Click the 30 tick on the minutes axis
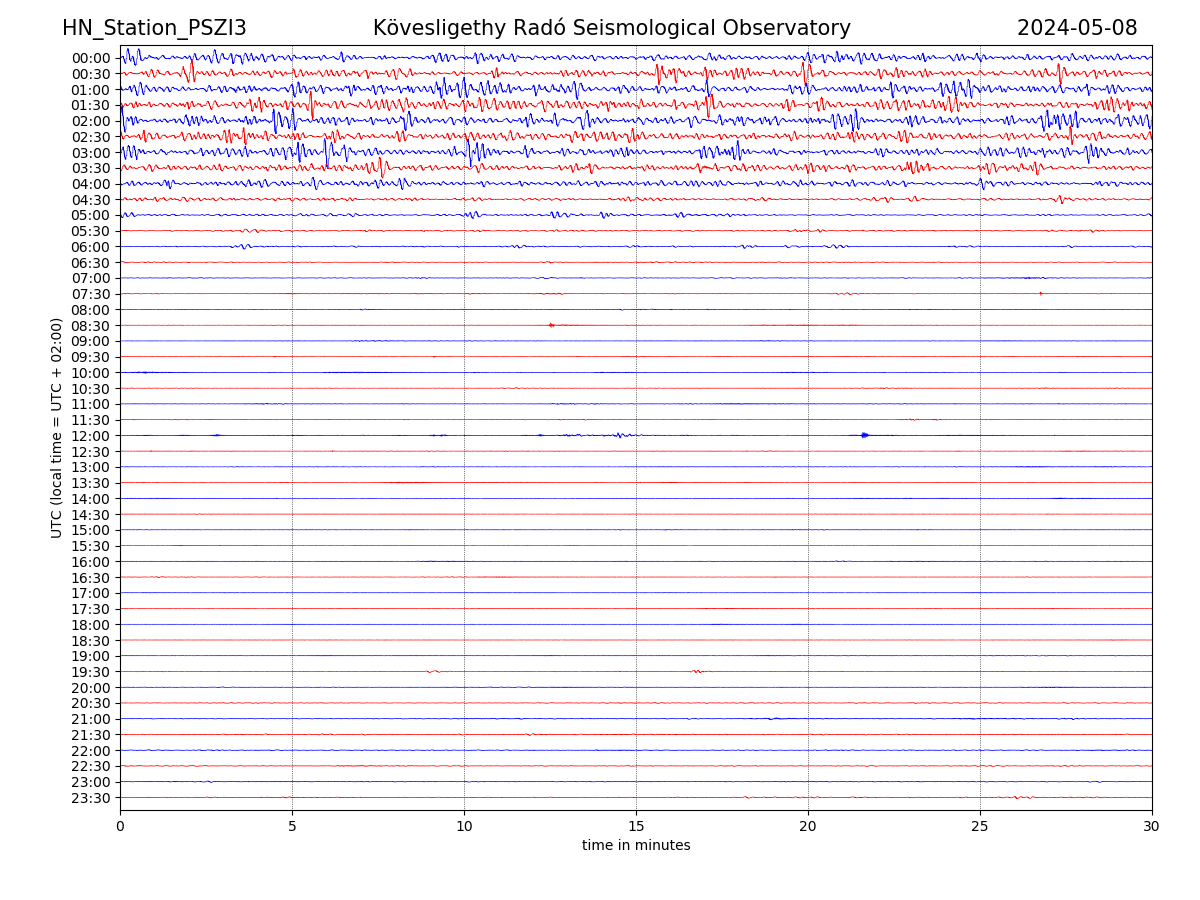Viewport: 1200px width, 900px height. 1151,827
